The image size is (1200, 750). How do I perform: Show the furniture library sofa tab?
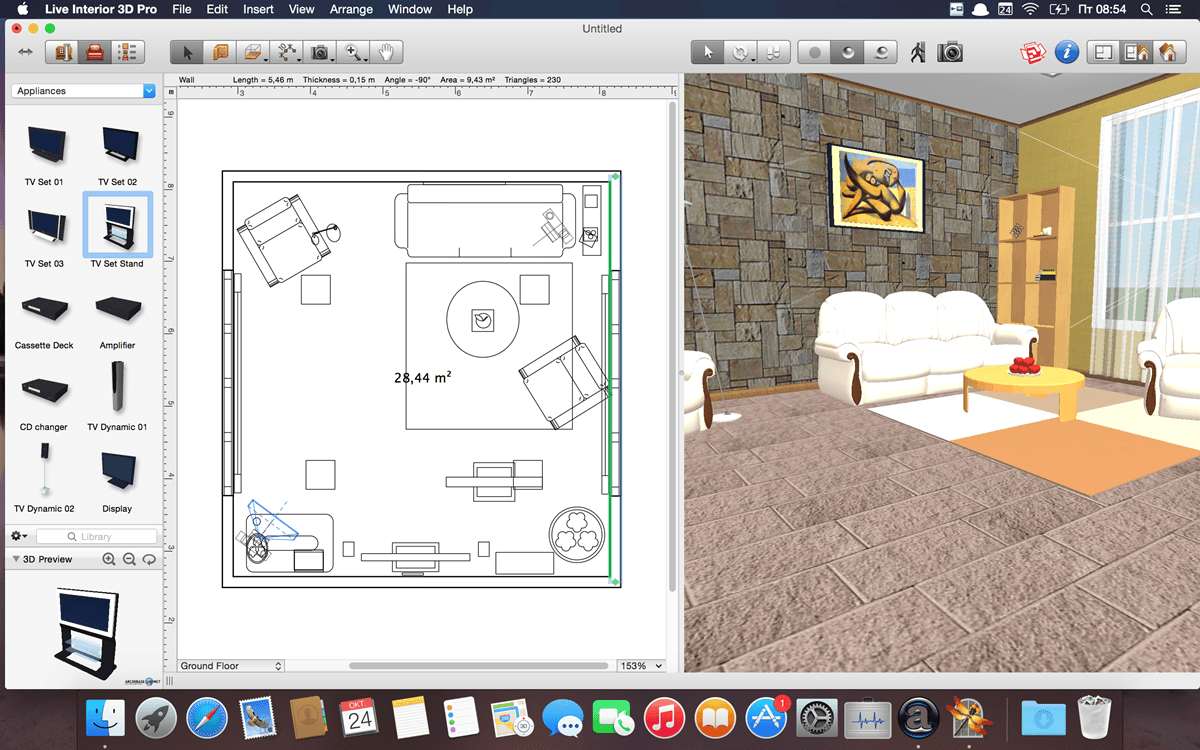coord(95,52)
